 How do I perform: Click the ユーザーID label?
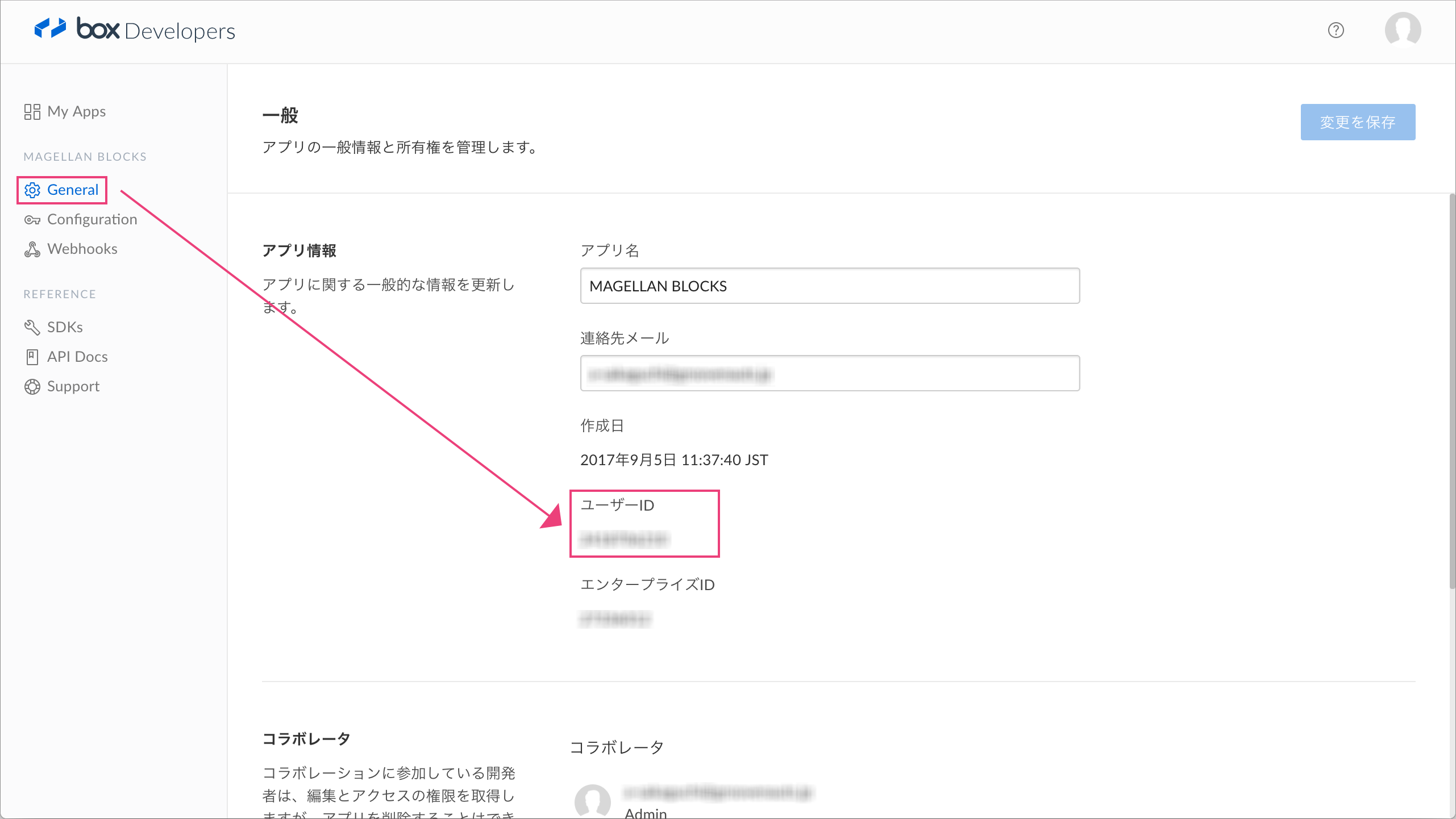pyautogui.click(x=617, y=505)
